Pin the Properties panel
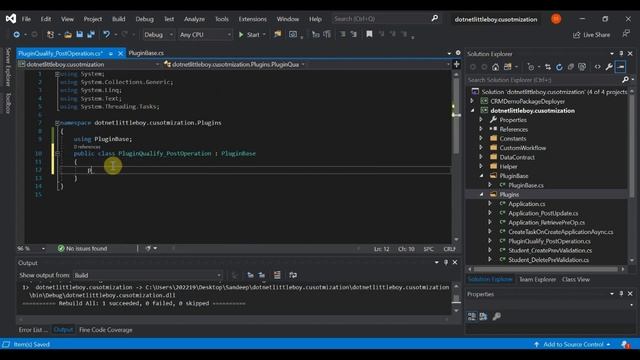 click(x=621, y=293)
